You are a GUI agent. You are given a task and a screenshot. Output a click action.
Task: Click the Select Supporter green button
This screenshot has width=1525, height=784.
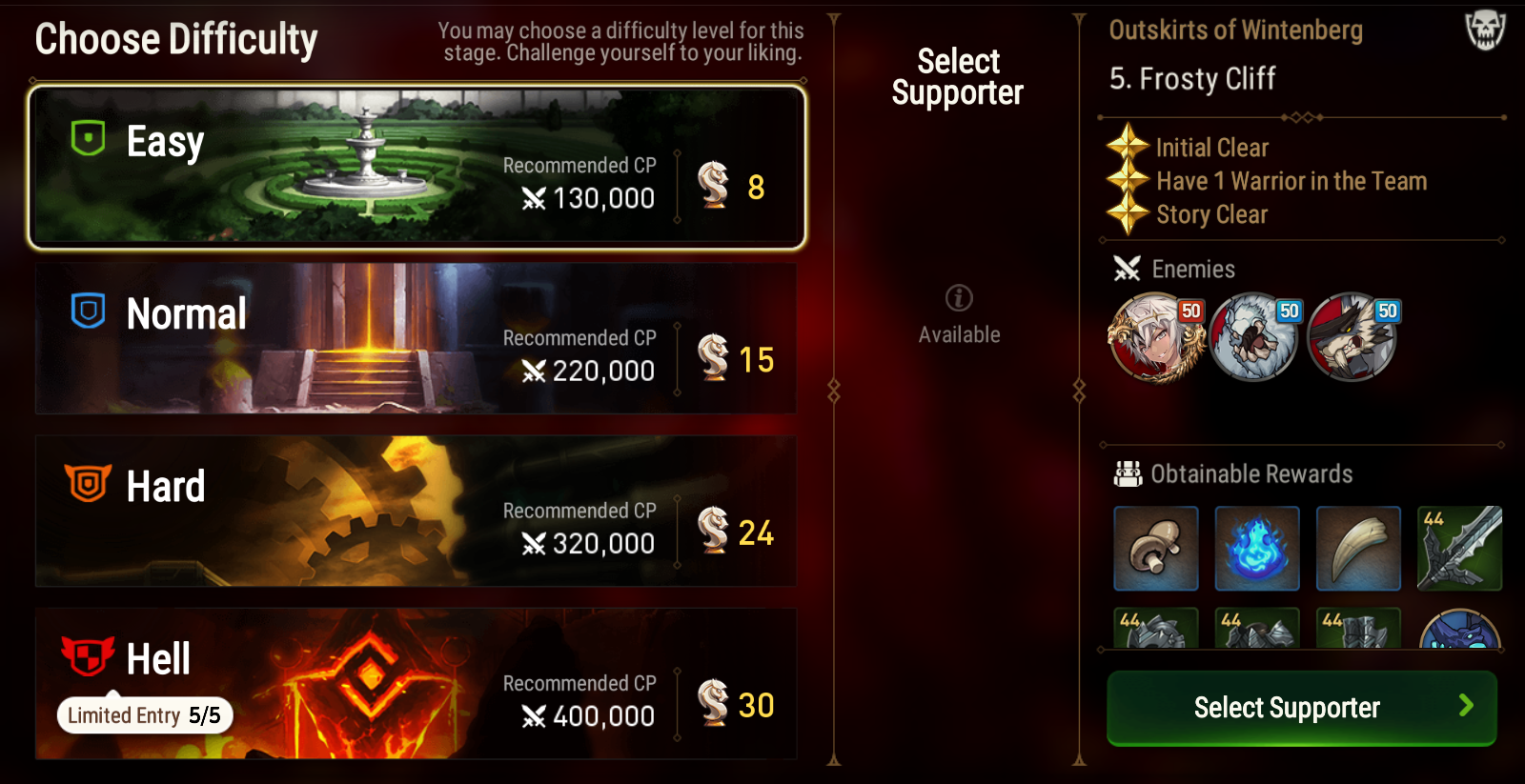coord(1302,708)
